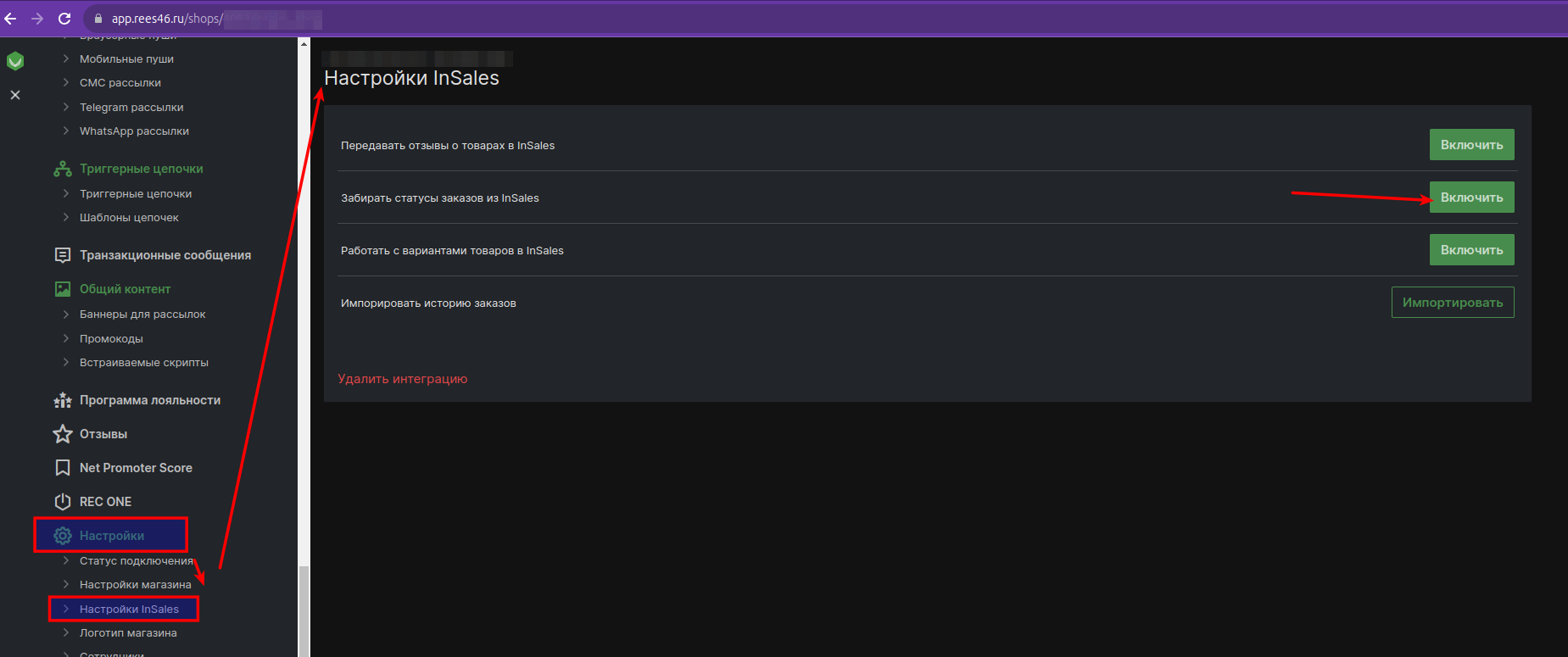Enable working with InSales product variants
Image resolution: width=1568 pixels, height=657 pixels.
(1471, 250)
